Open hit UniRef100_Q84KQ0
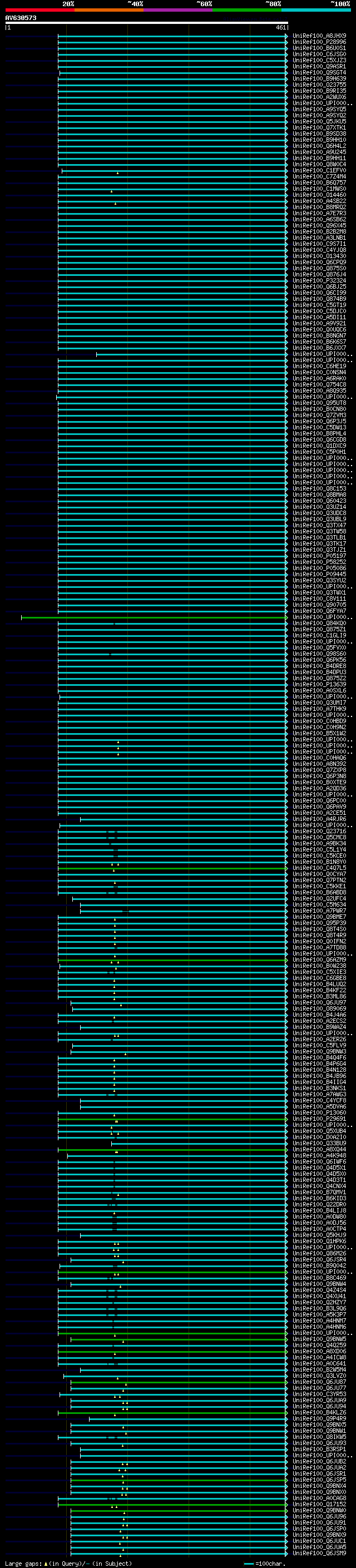Screen dimensions: 356x1568 tap(319, 624)
